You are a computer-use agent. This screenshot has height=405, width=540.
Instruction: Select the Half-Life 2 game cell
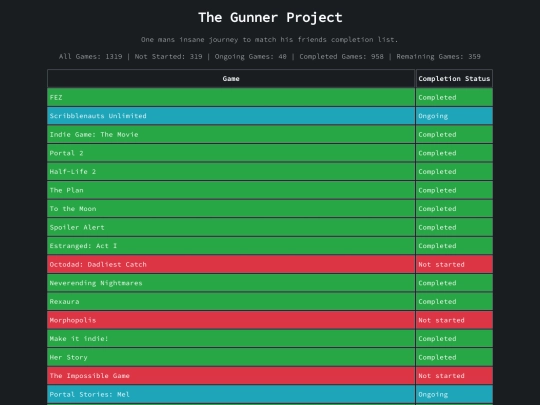coord(231,172)
